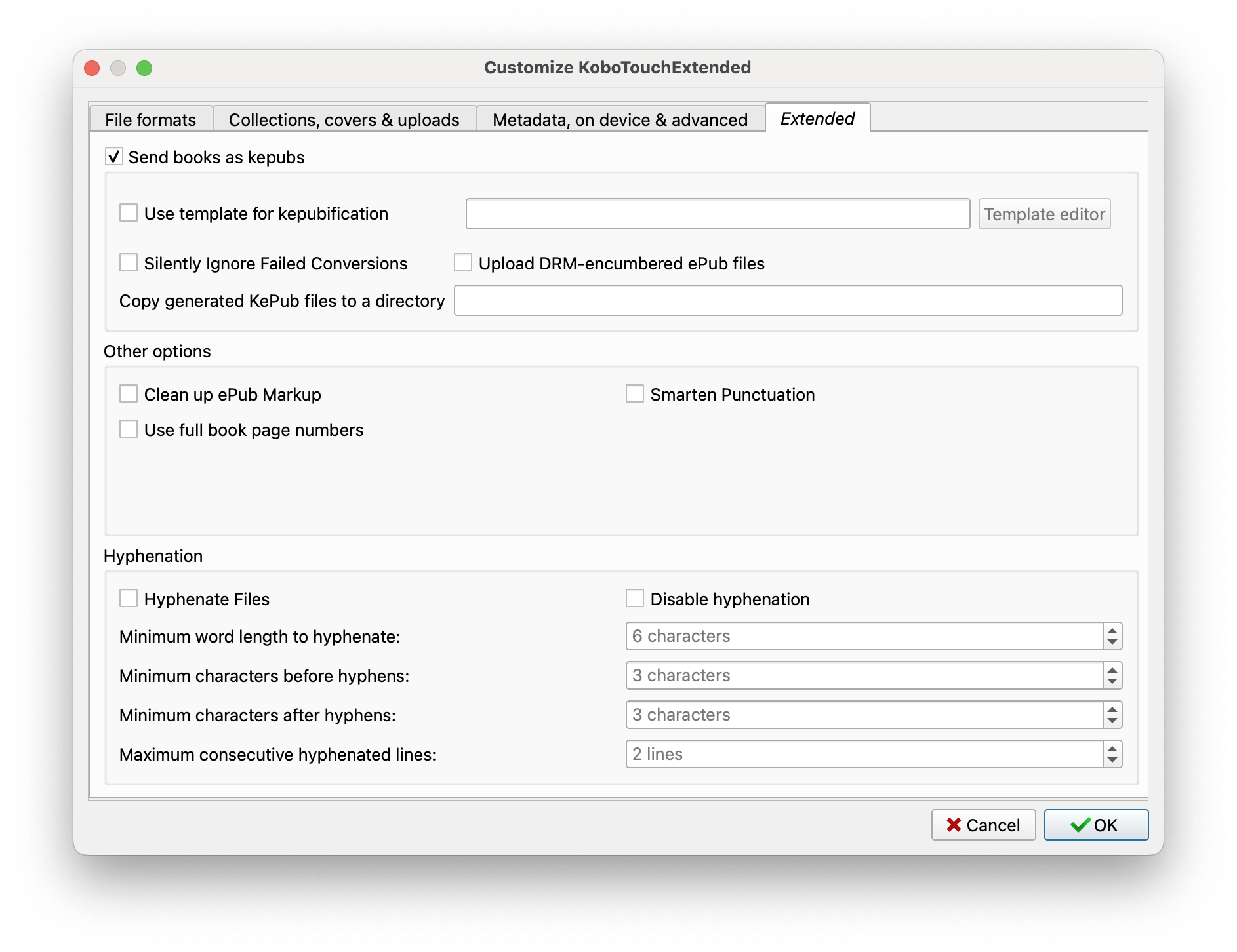The width and height of the screenshot is (1237, 952).
Task: Tick the Clean up ePub Markup checkbox
Action: (129, 394)
